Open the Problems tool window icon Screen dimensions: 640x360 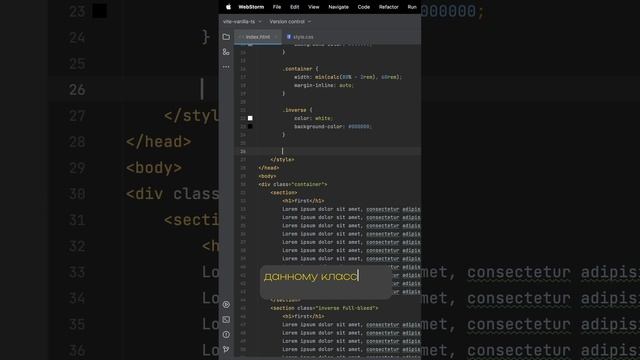pos(226,334)
